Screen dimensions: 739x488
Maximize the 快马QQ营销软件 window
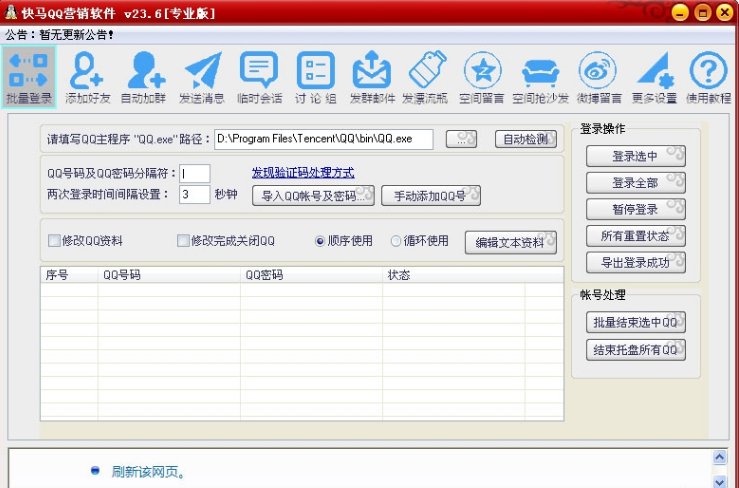click(703, 12)
